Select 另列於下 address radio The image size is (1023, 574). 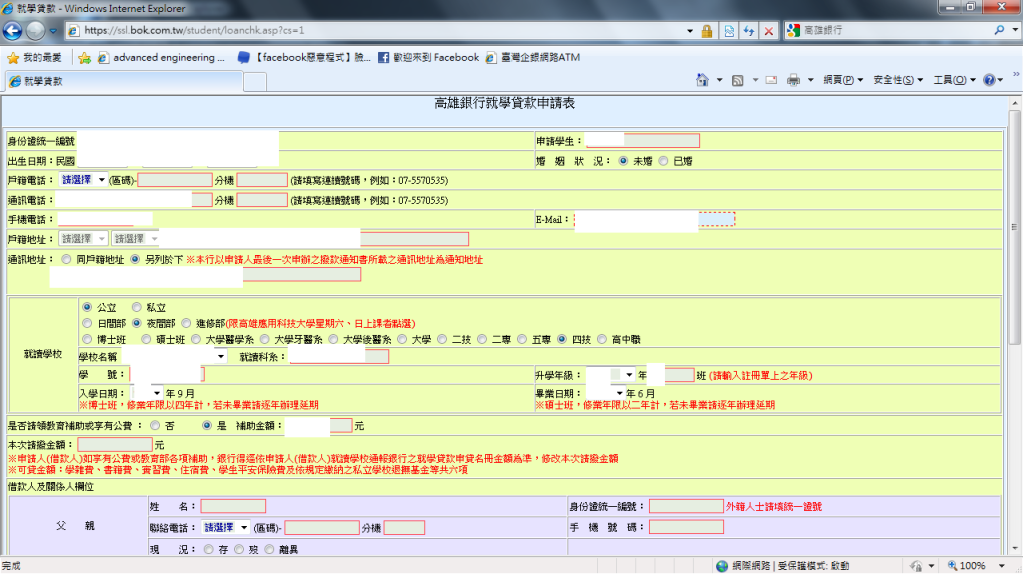point(135,260)
